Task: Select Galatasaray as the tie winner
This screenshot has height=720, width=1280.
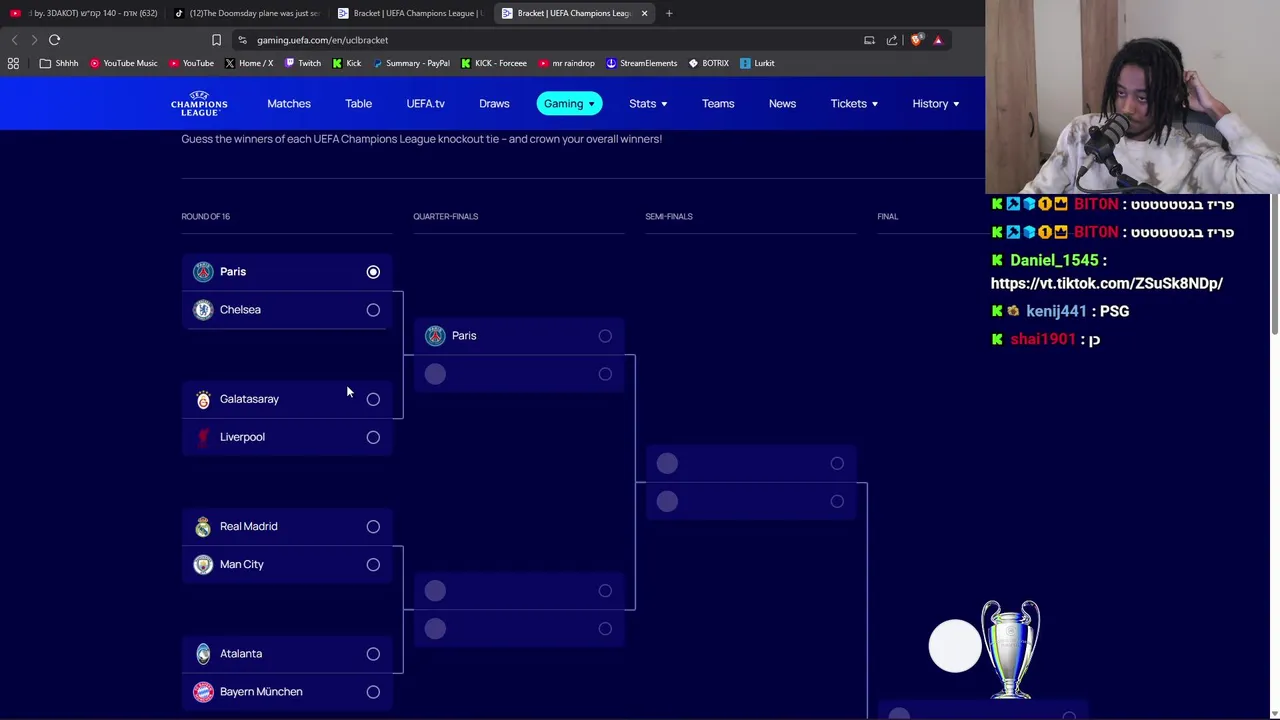Action: pyautogui.click(x=373, y=399)
